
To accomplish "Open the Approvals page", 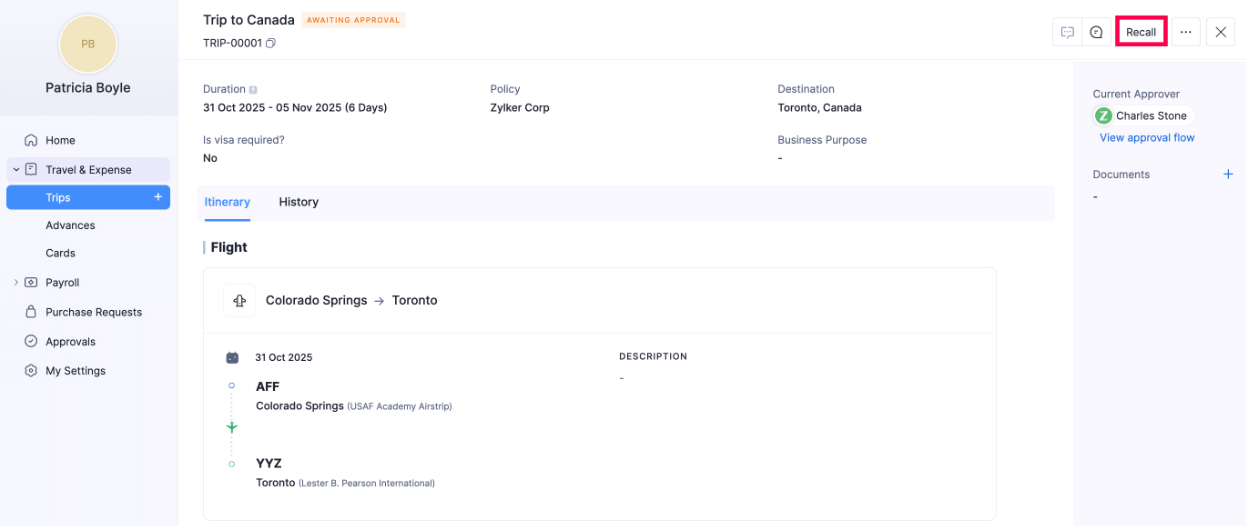I will click(70, 341).
